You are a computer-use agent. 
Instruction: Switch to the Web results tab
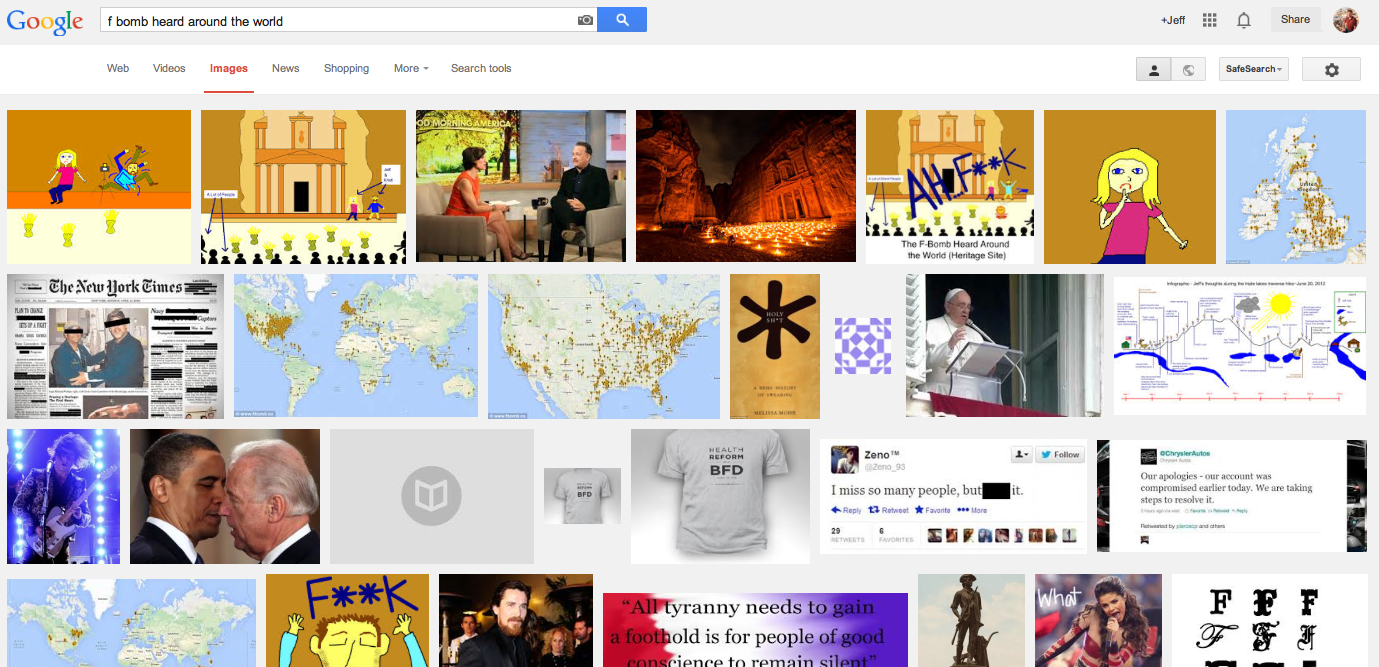(118, 68)
